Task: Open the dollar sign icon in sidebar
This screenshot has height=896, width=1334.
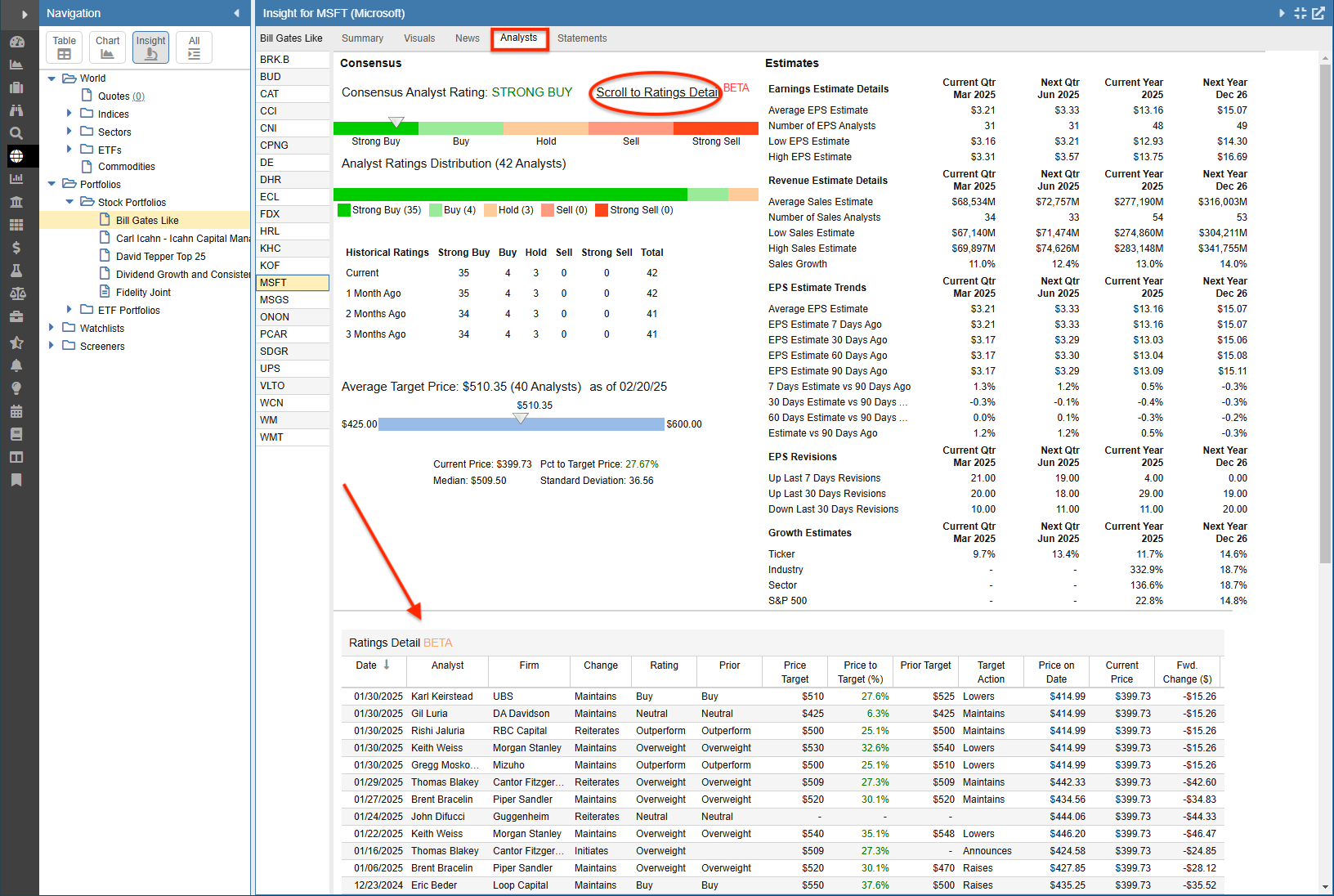Action: pyautogui.click(x=16, y=248)
